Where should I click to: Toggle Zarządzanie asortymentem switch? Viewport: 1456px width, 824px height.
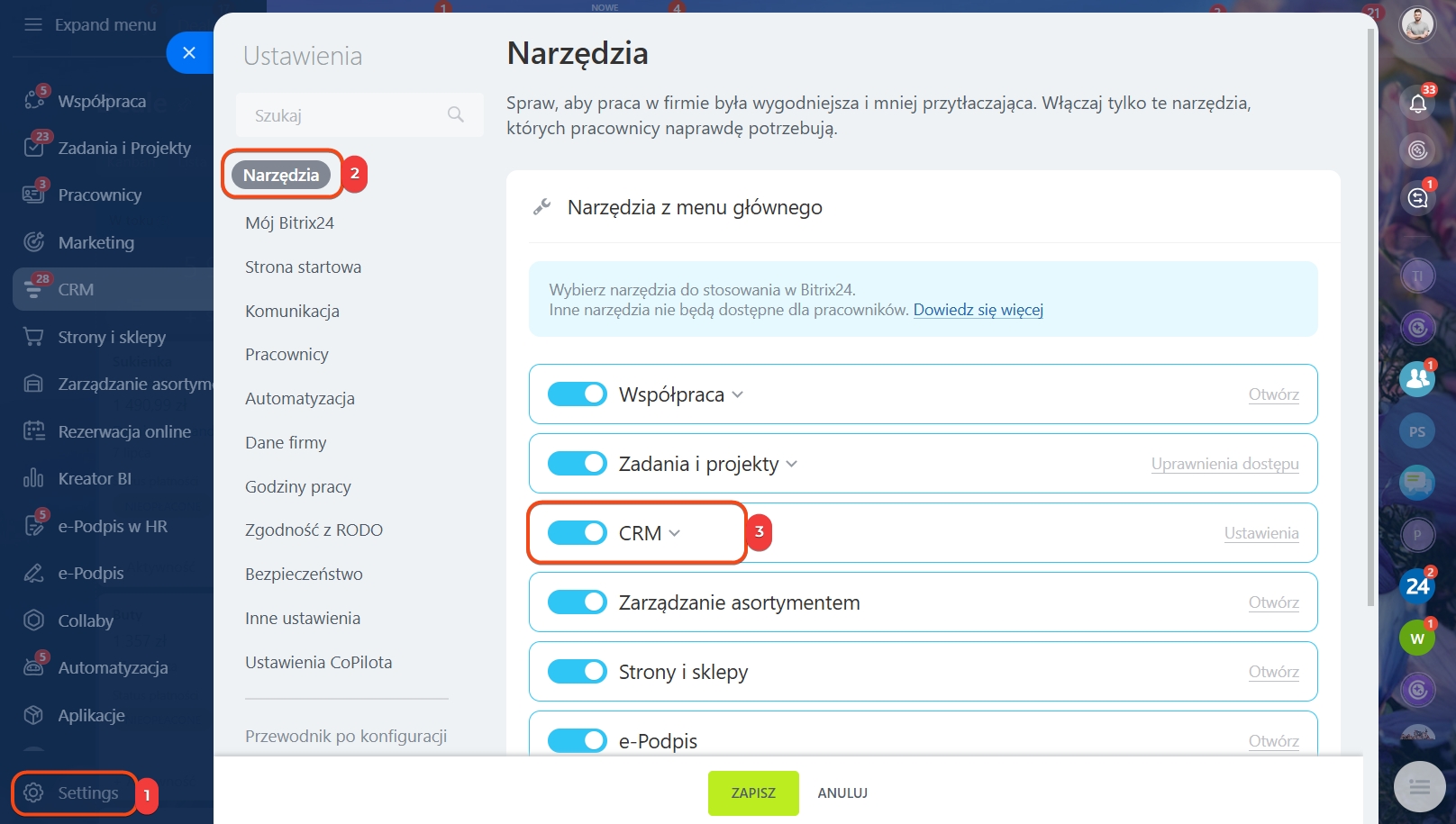pyautogui.click(x=578, y=602)
